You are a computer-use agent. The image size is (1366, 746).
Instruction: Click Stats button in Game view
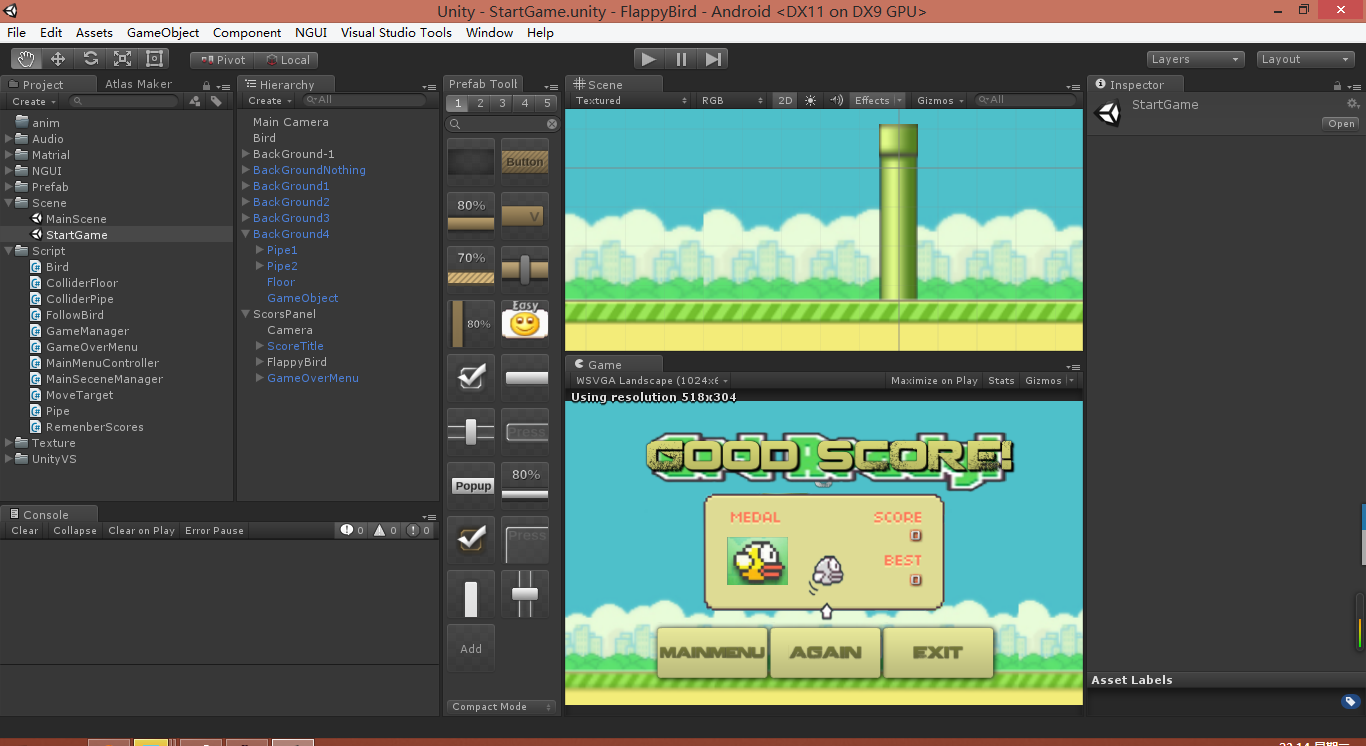pyautogui.click(x=1001, y=380)
